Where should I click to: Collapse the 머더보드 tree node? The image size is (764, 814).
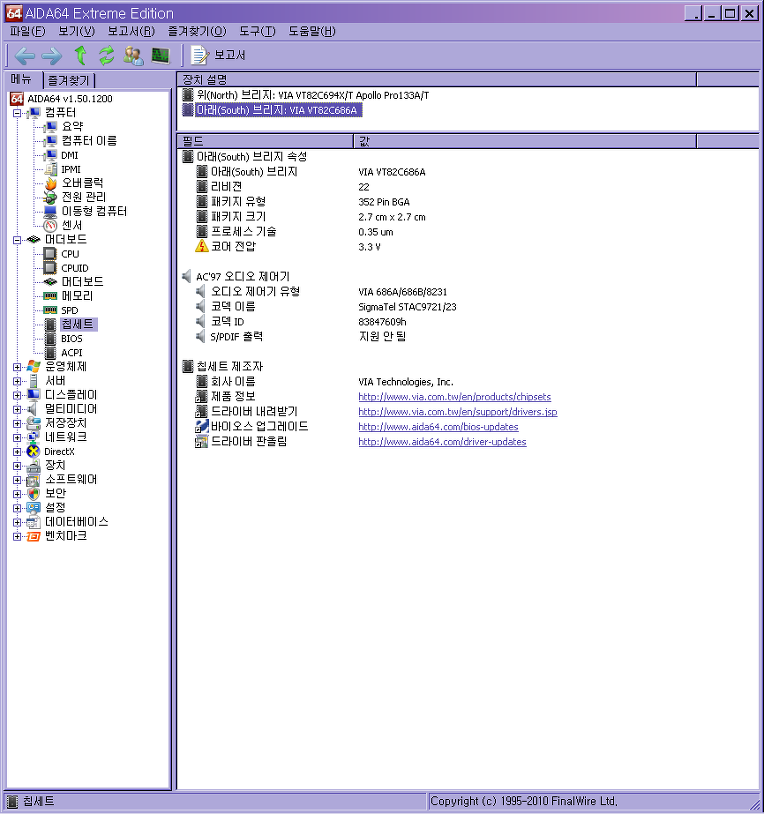pyautogui.click(x=17, y=240)
